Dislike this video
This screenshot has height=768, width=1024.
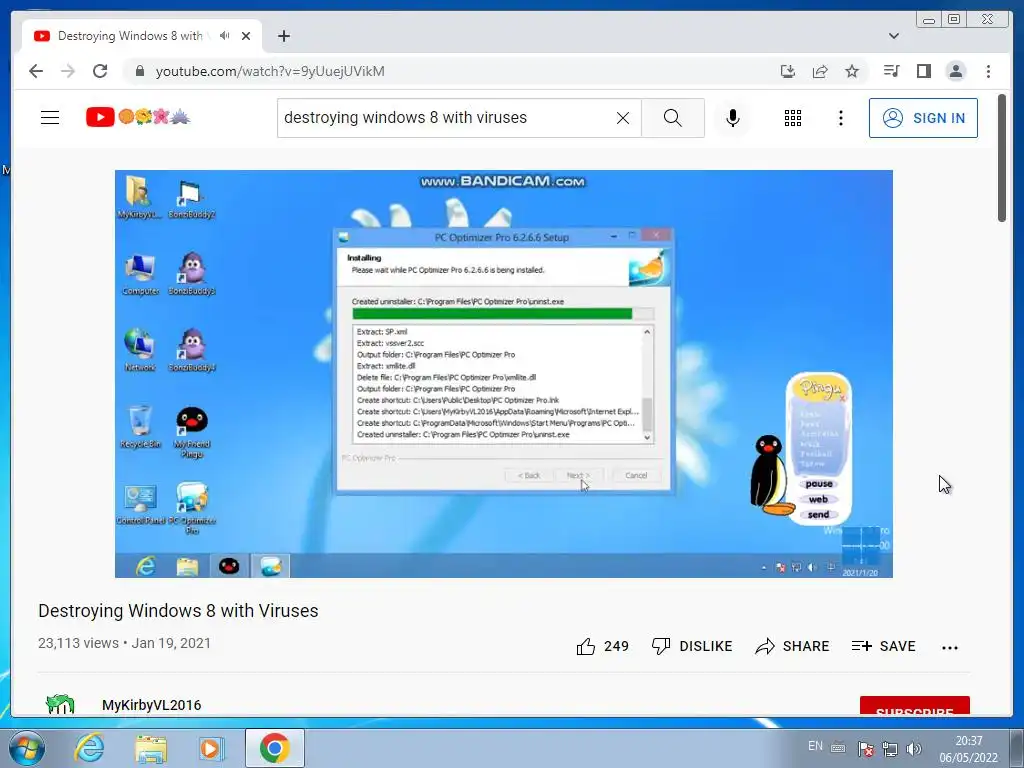[692, 647]
